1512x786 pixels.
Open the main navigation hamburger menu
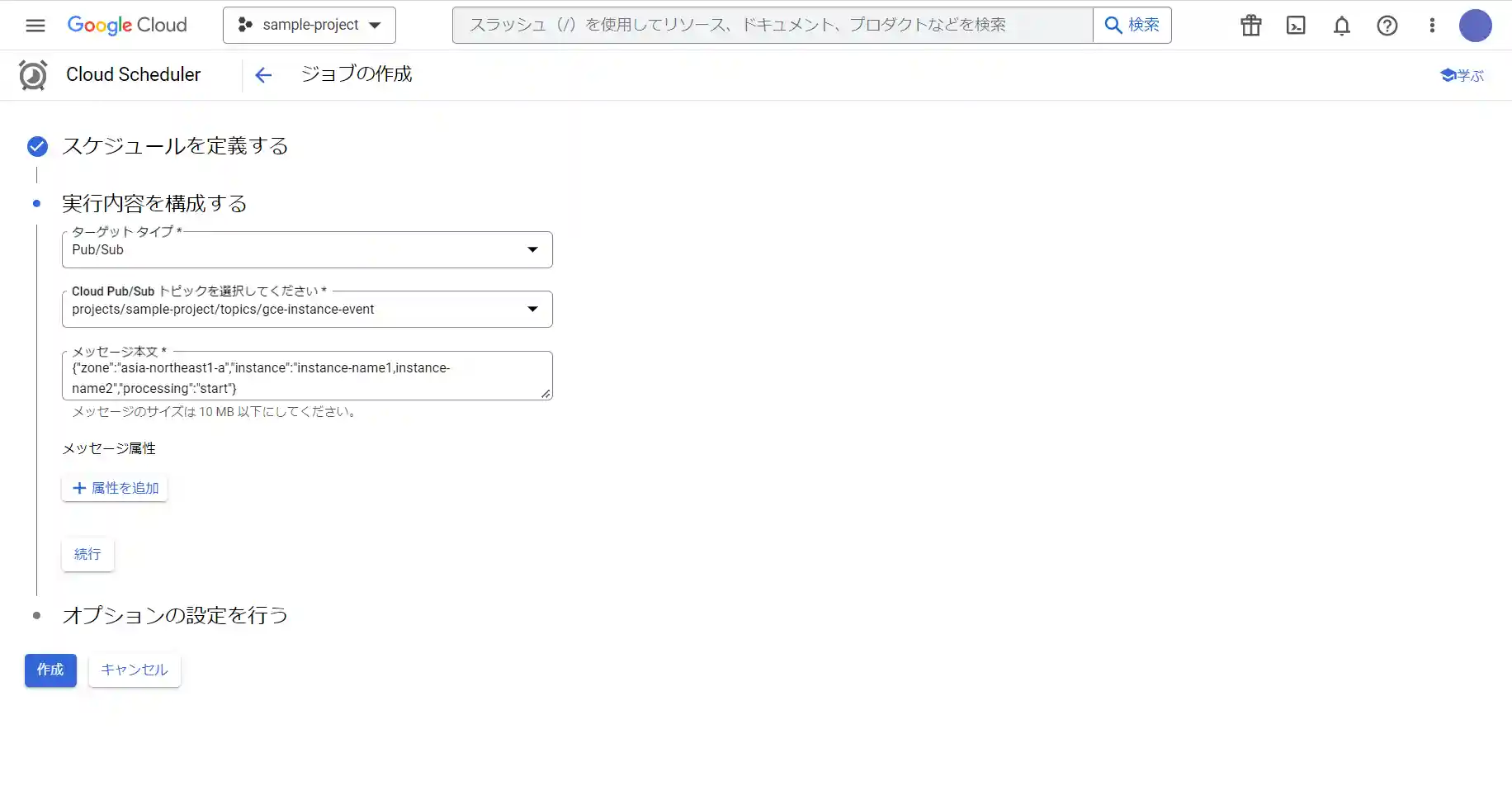pyautogui.click(x=35, y=25)
